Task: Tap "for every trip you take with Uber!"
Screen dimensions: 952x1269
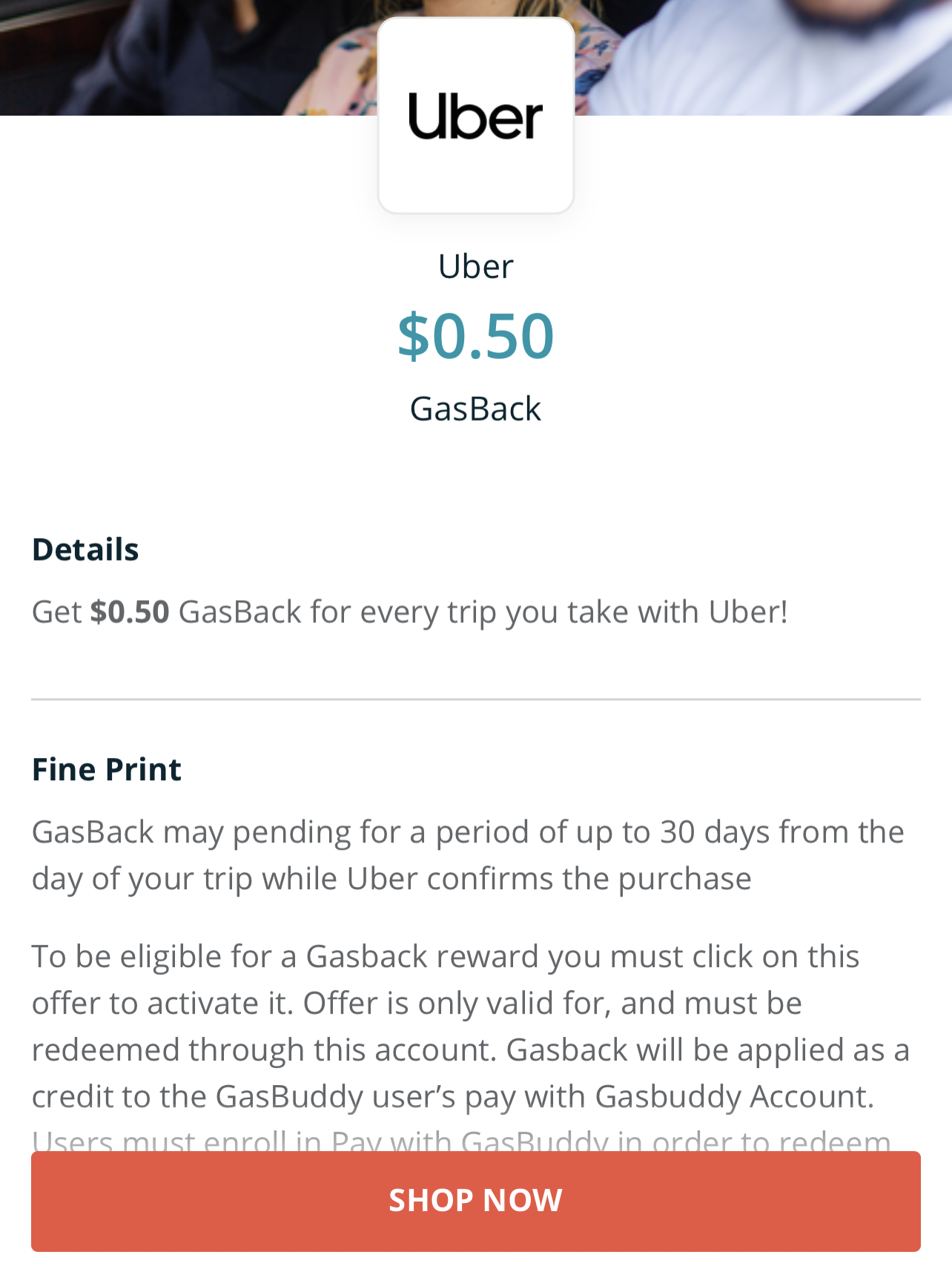Action: [x=549, y=612]
